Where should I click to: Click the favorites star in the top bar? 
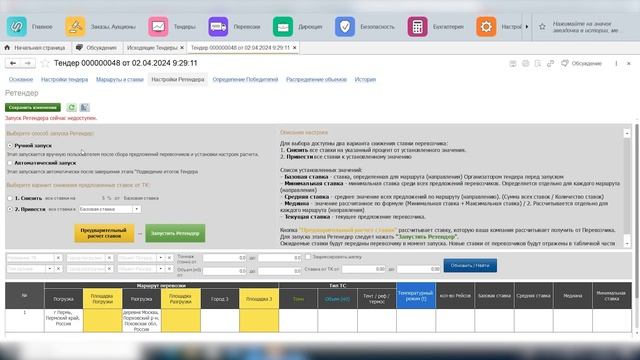coord(542,27)
